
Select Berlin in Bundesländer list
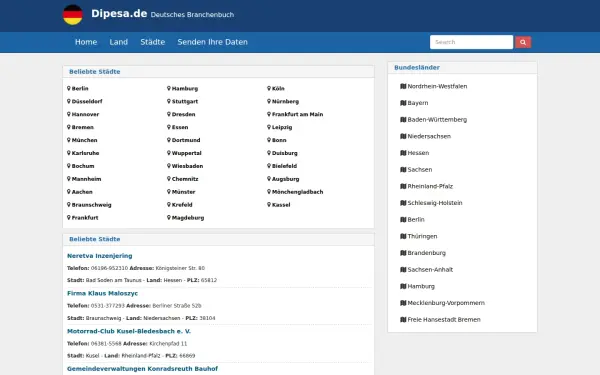pyautogui.click(x=416, y=220)
